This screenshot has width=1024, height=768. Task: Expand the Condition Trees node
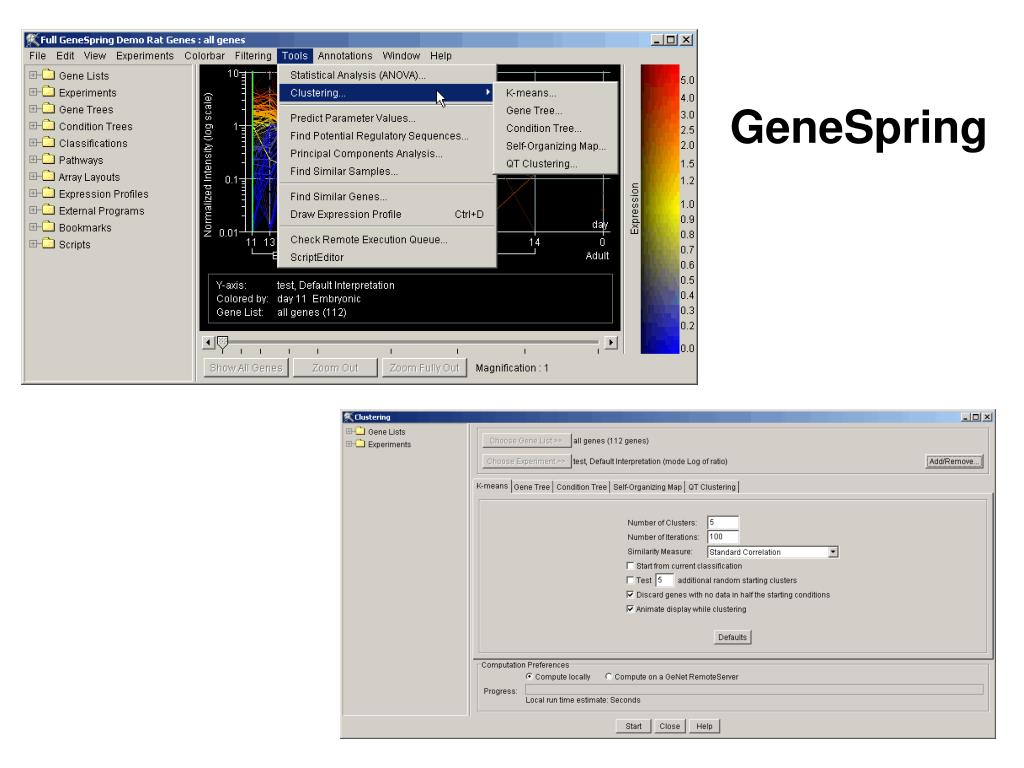pos(33,126)
